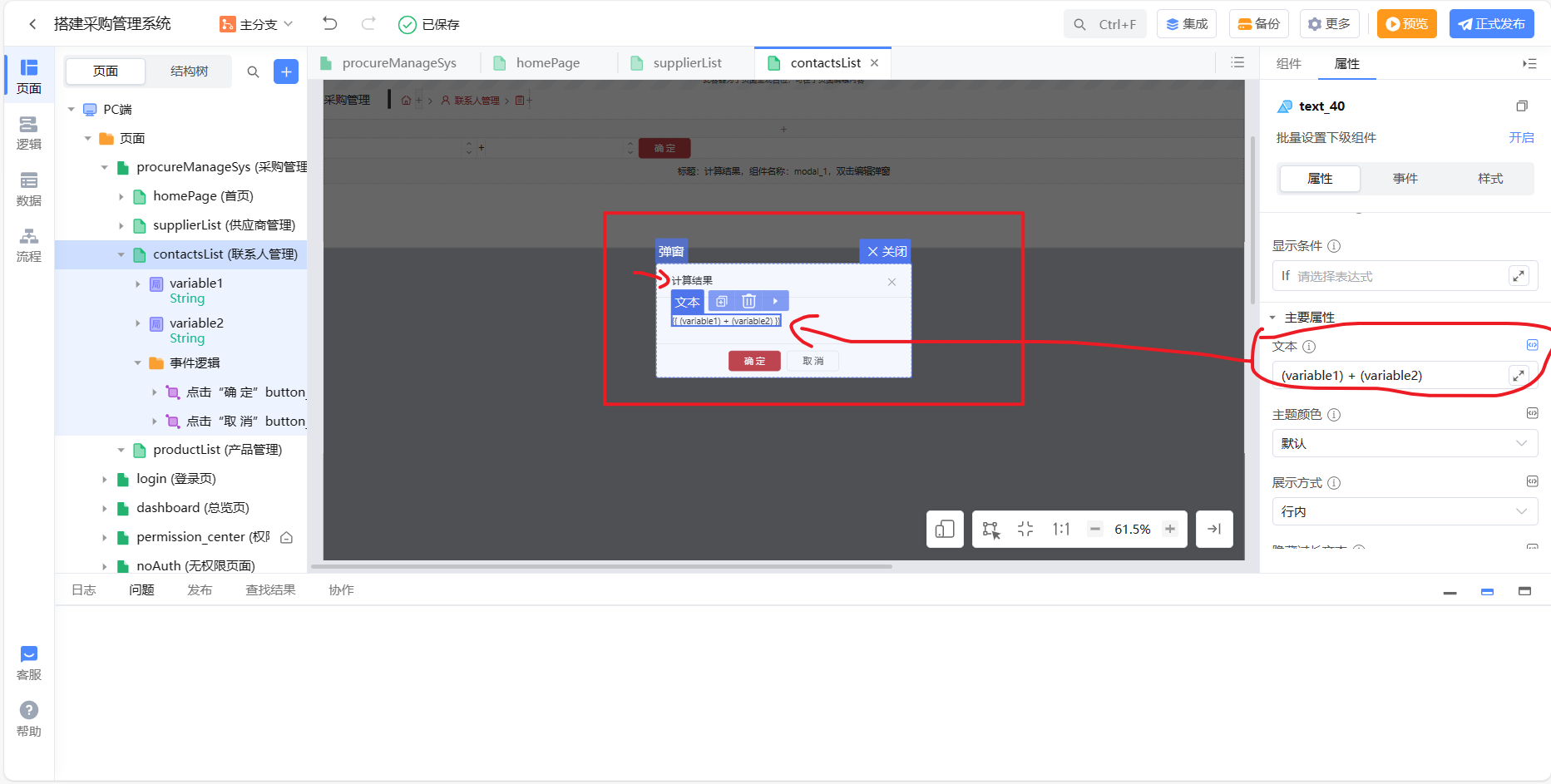The width and height of the screenshot is (1551, 784).
Task: Collapse procureManageSys tree node
Action: (105, 167)
